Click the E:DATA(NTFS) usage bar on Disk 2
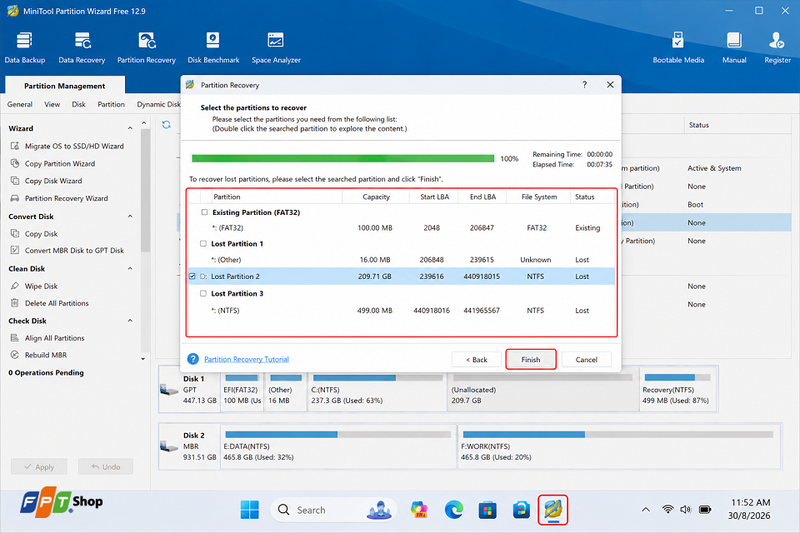 click(x=337, y=435)
